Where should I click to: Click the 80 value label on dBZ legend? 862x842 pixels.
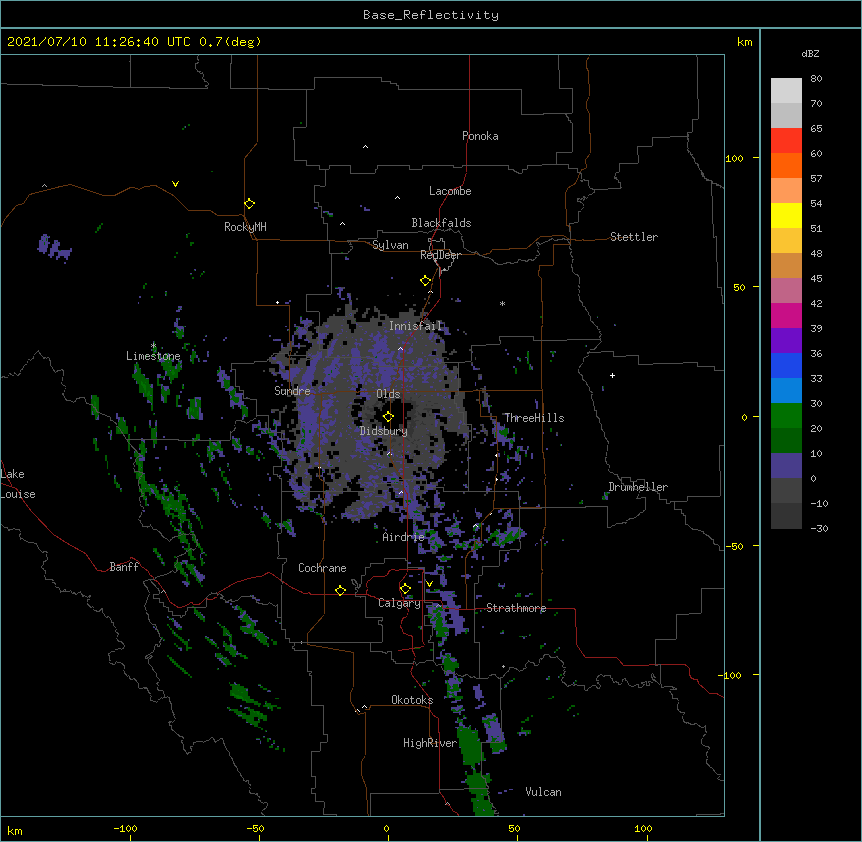coord(816,79)
